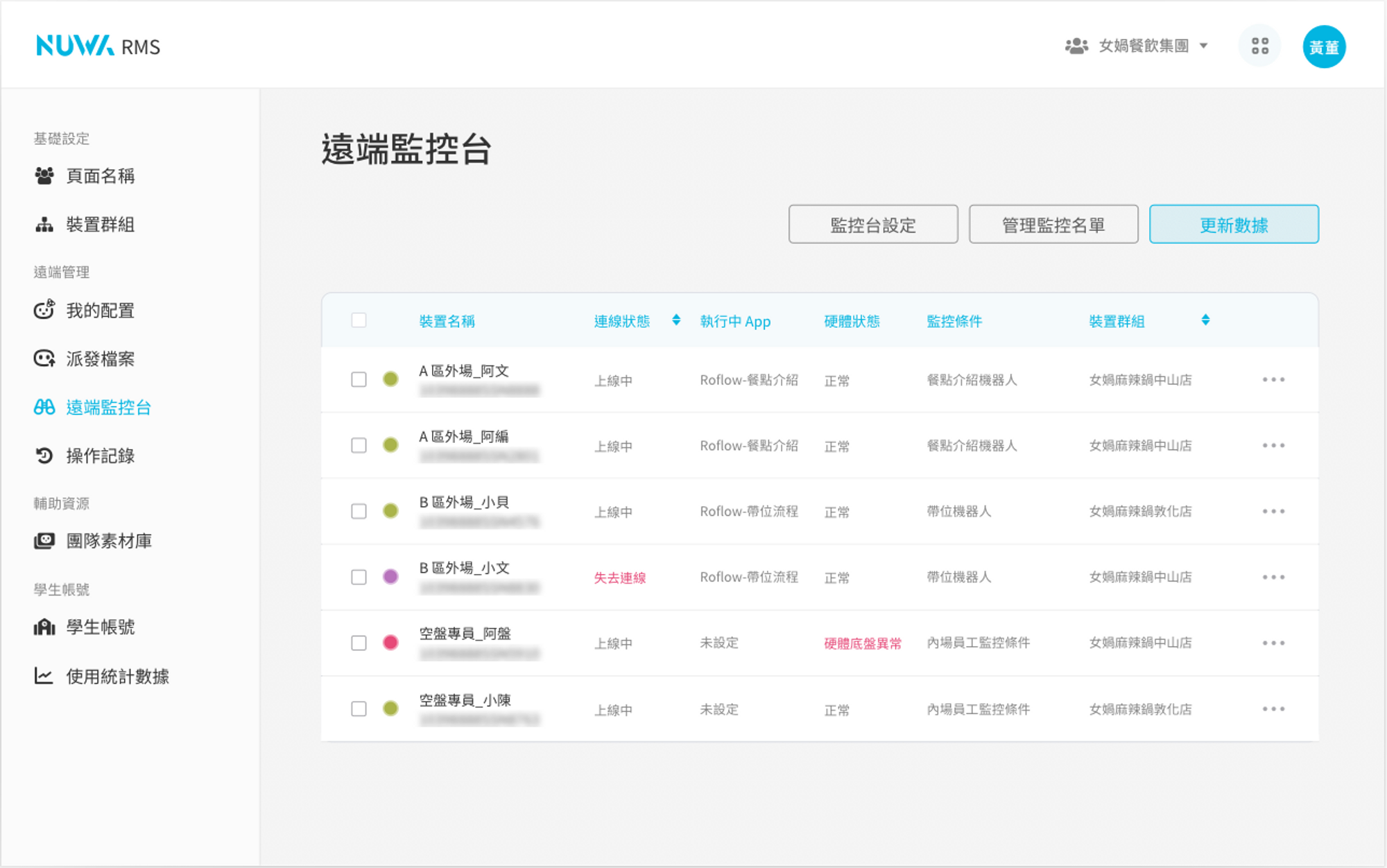1387x868 pixels.
Task: Click the 團隊素材庫 media icon
Action: [44, 541]
